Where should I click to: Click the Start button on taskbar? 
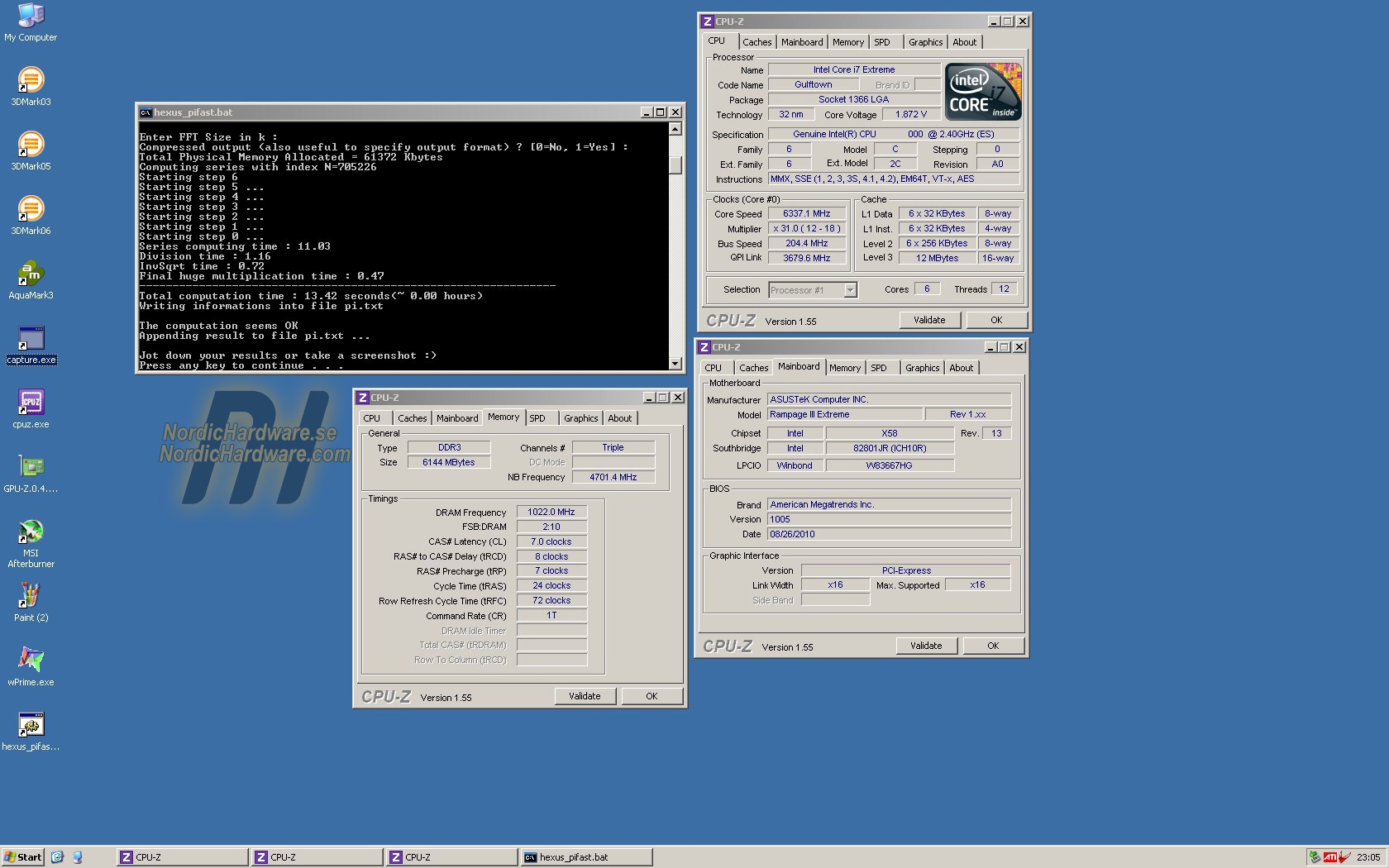click(x=23, y=857)
